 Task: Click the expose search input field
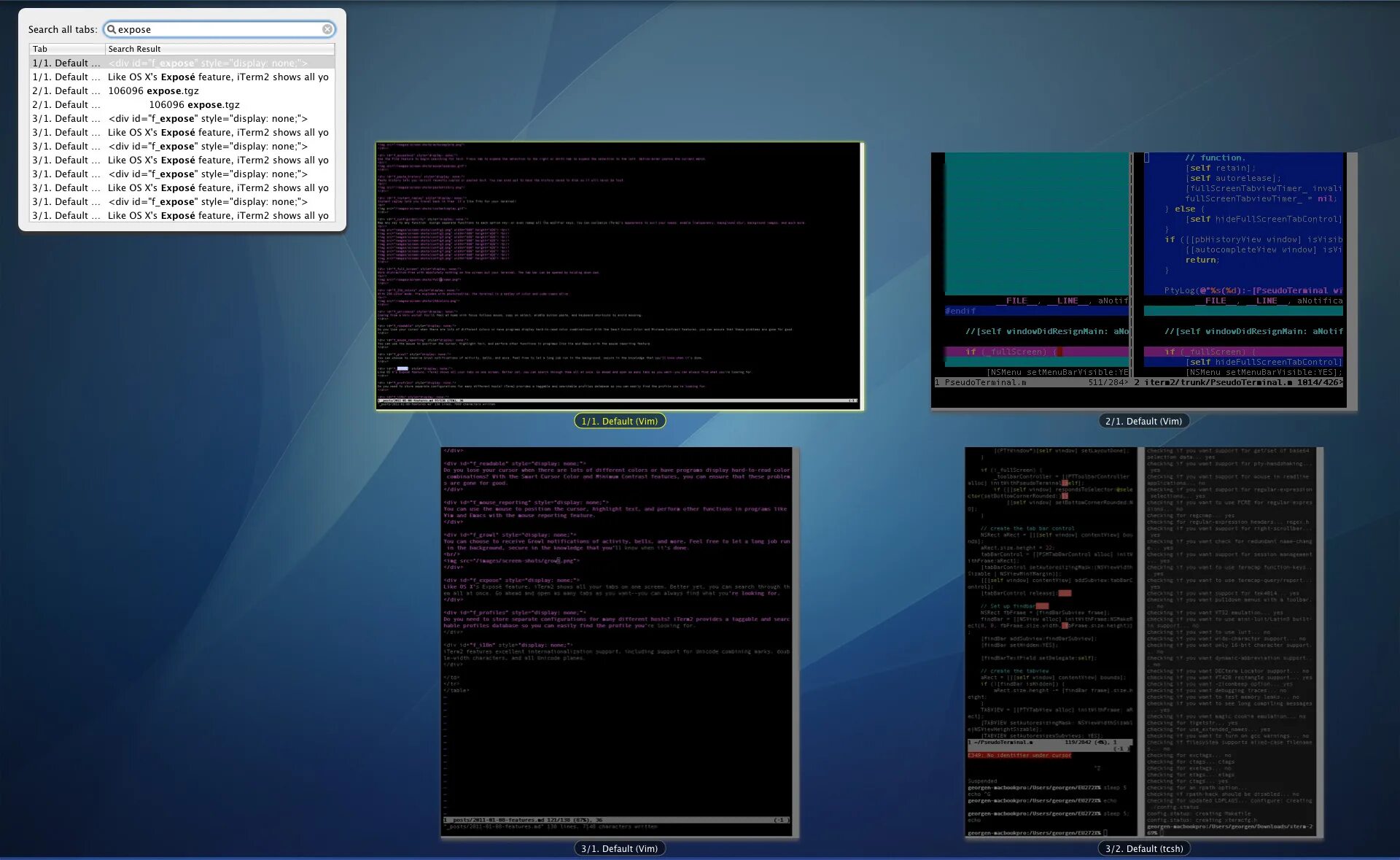220,29
